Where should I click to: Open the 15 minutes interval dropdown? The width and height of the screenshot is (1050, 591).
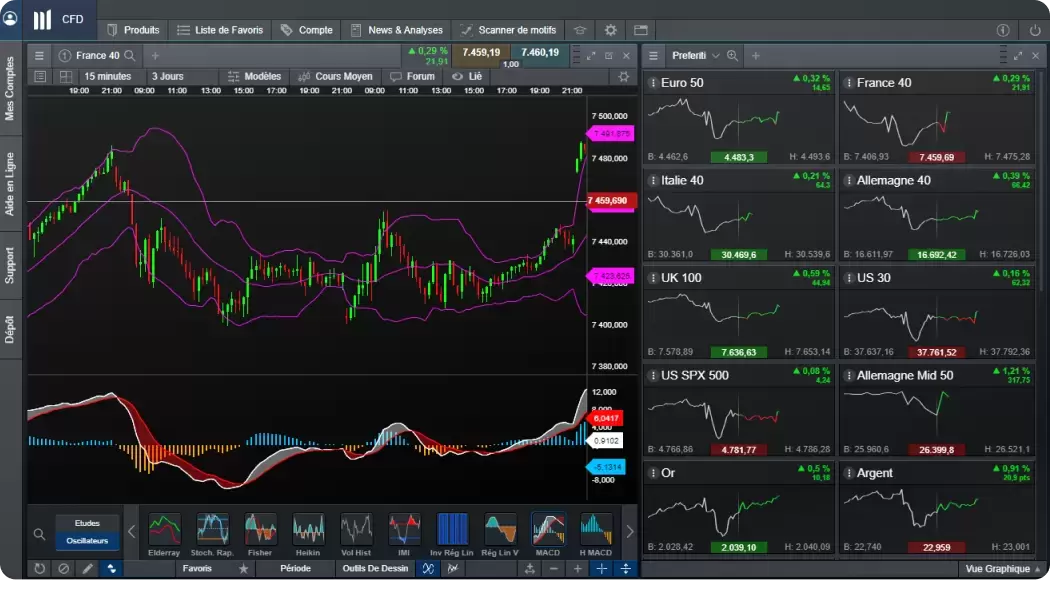point(107,77)
